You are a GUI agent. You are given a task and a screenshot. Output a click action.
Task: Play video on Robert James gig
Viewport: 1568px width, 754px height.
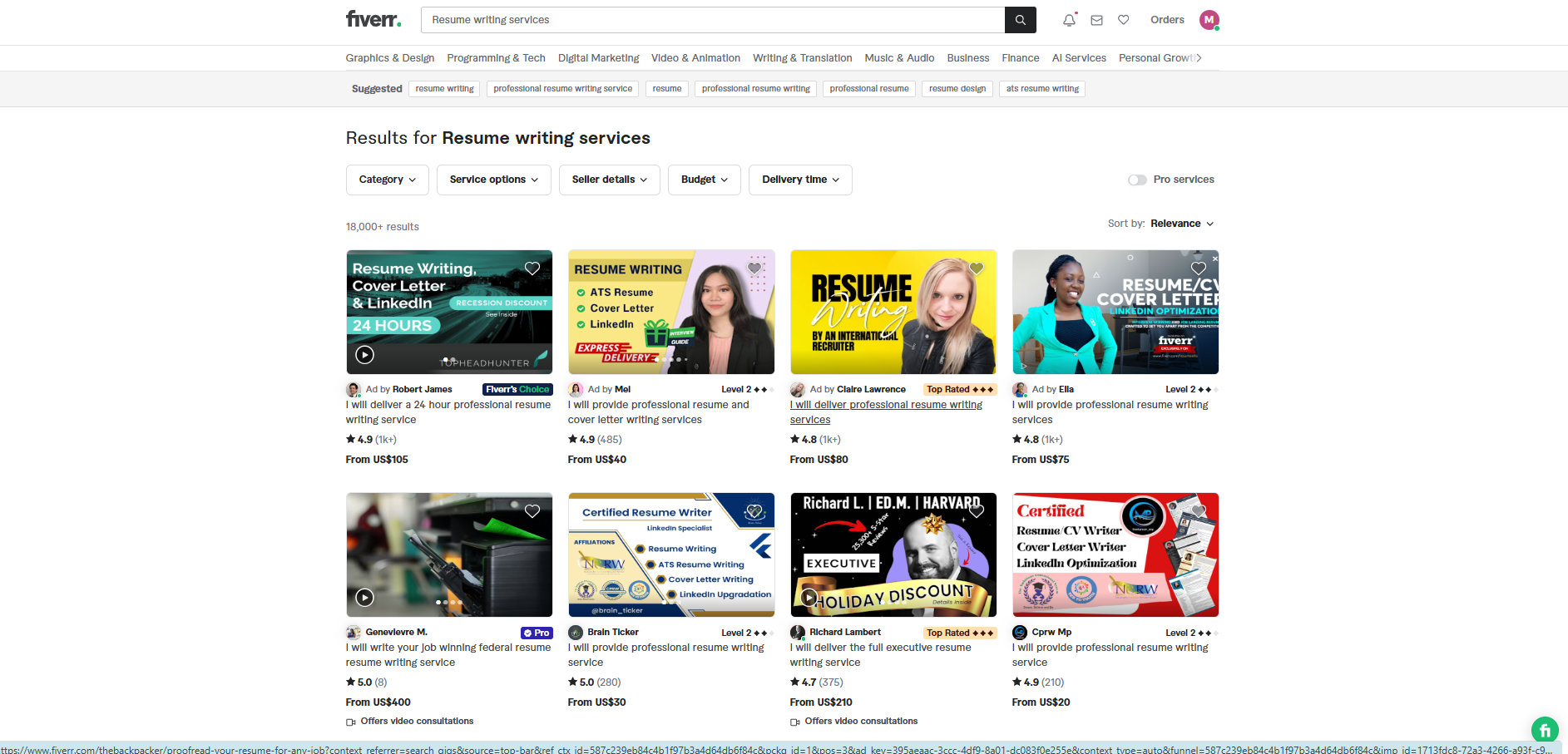pos(364,355)
